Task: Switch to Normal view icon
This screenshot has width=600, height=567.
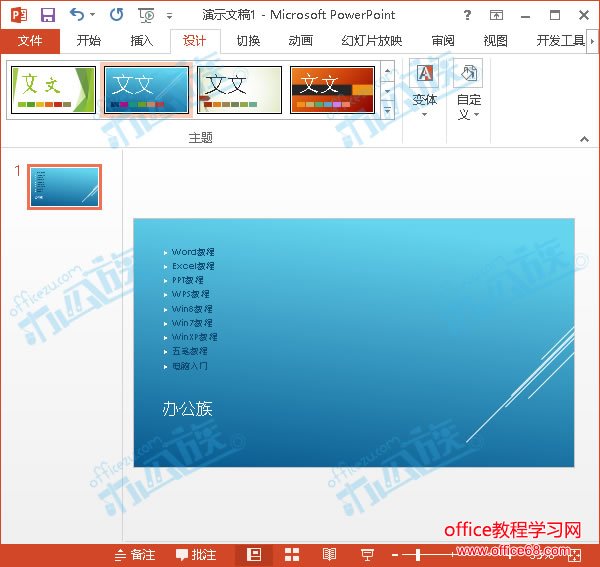Action: click(254, 555)
